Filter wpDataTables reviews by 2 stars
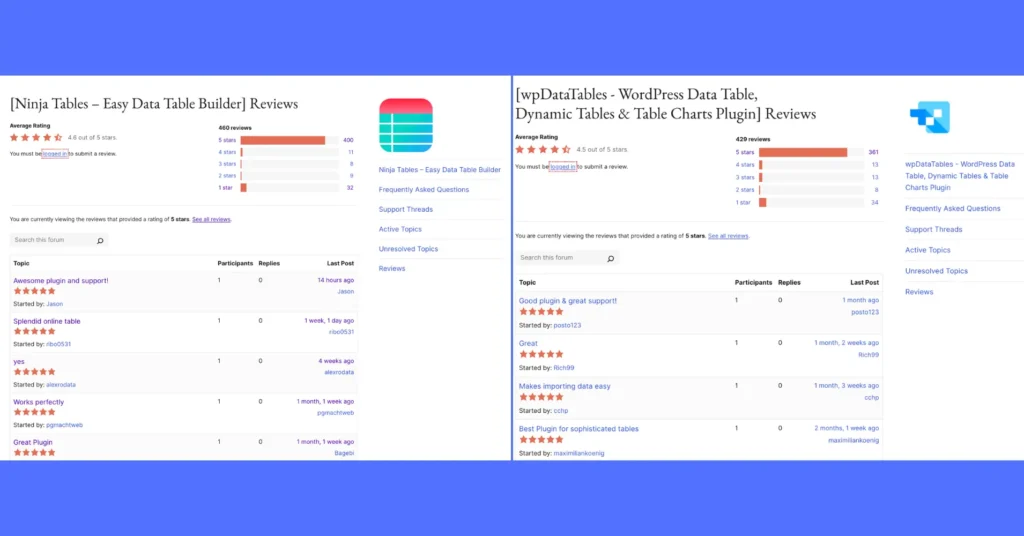Image resolution: width=1024 pixels, height=536 pixels. pyautogui.click(x=744, y=189)
